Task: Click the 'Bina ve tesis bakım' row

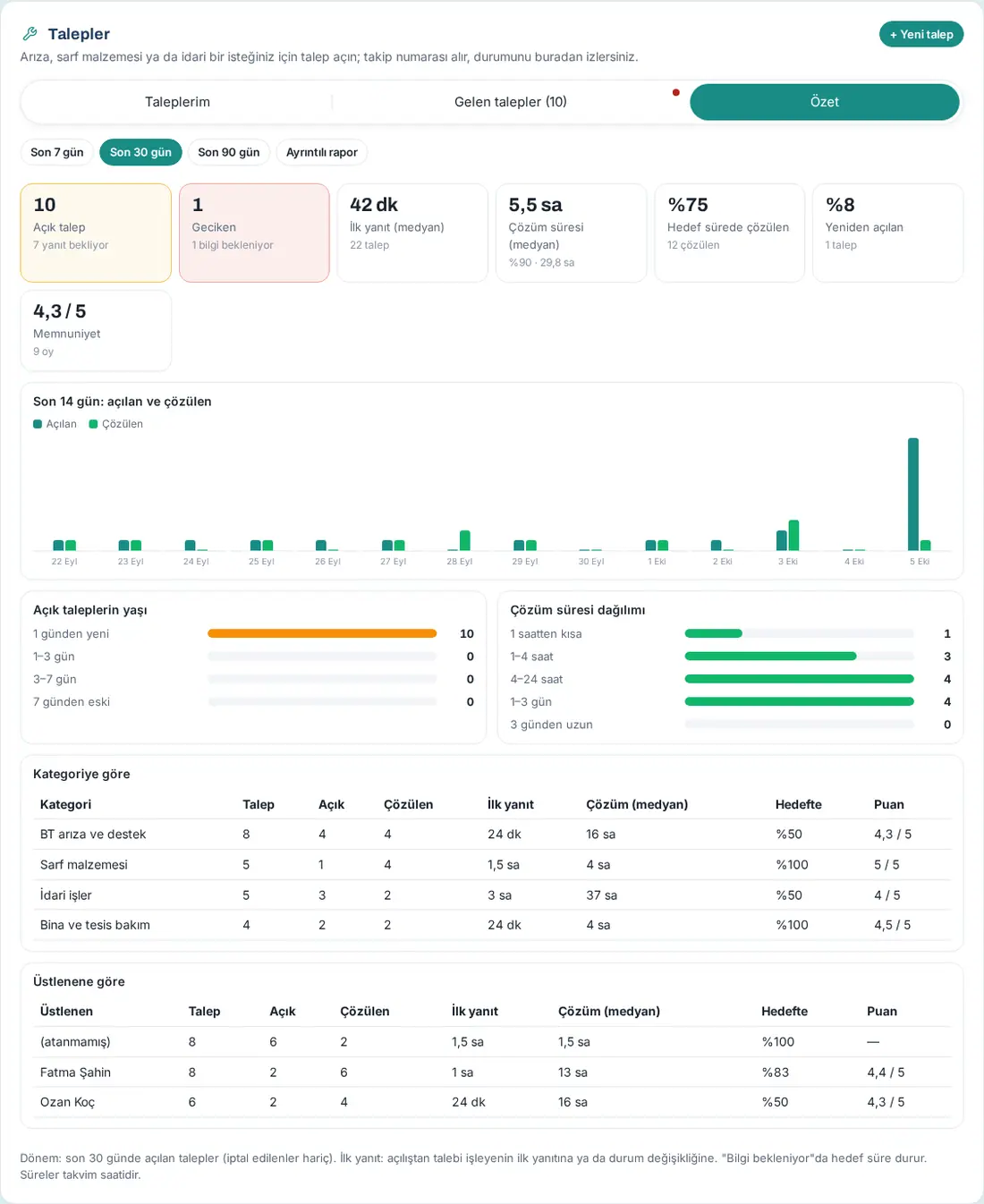Action: tap(492, 925)
